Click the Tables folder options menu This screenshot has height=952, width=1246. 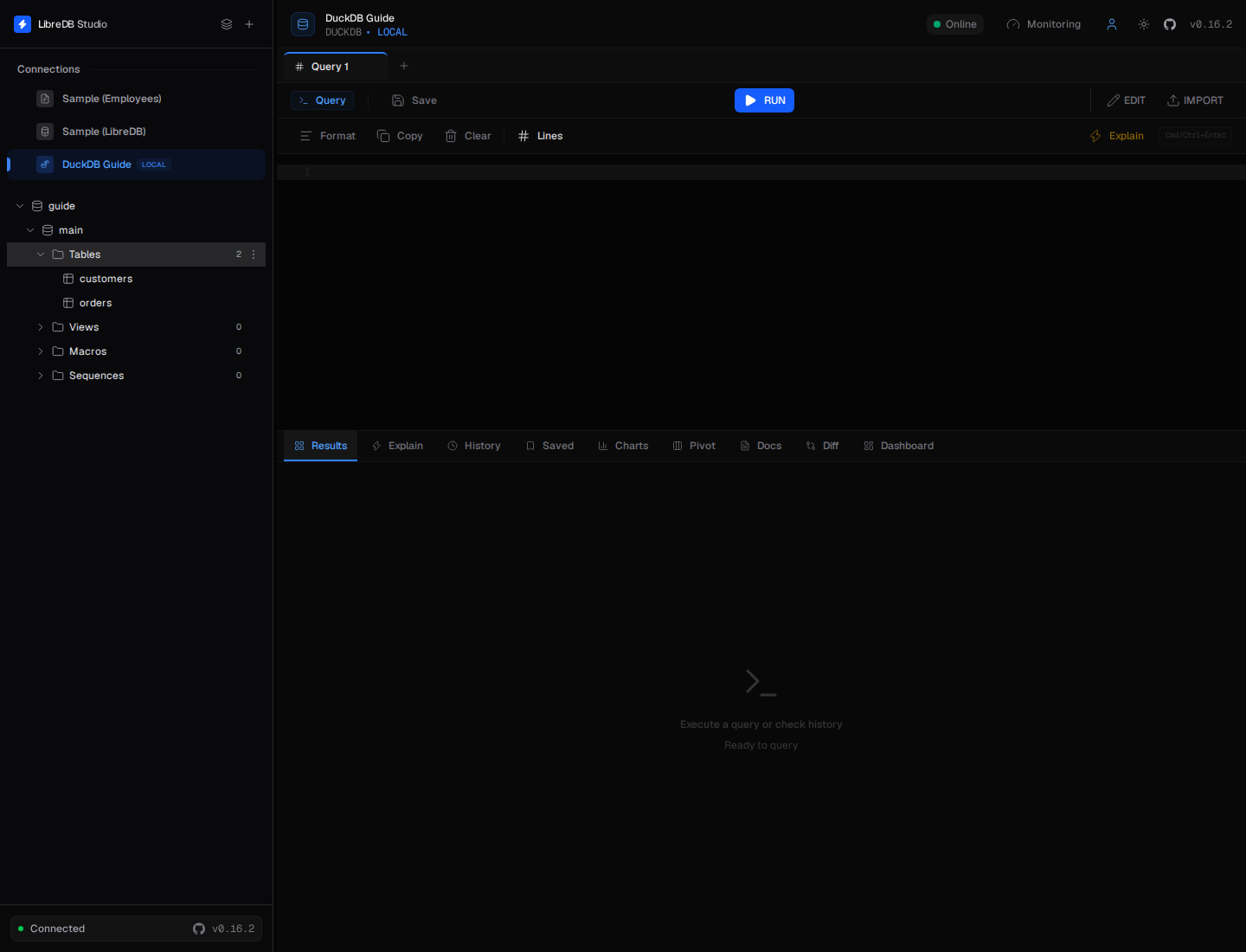pos(254,254)
